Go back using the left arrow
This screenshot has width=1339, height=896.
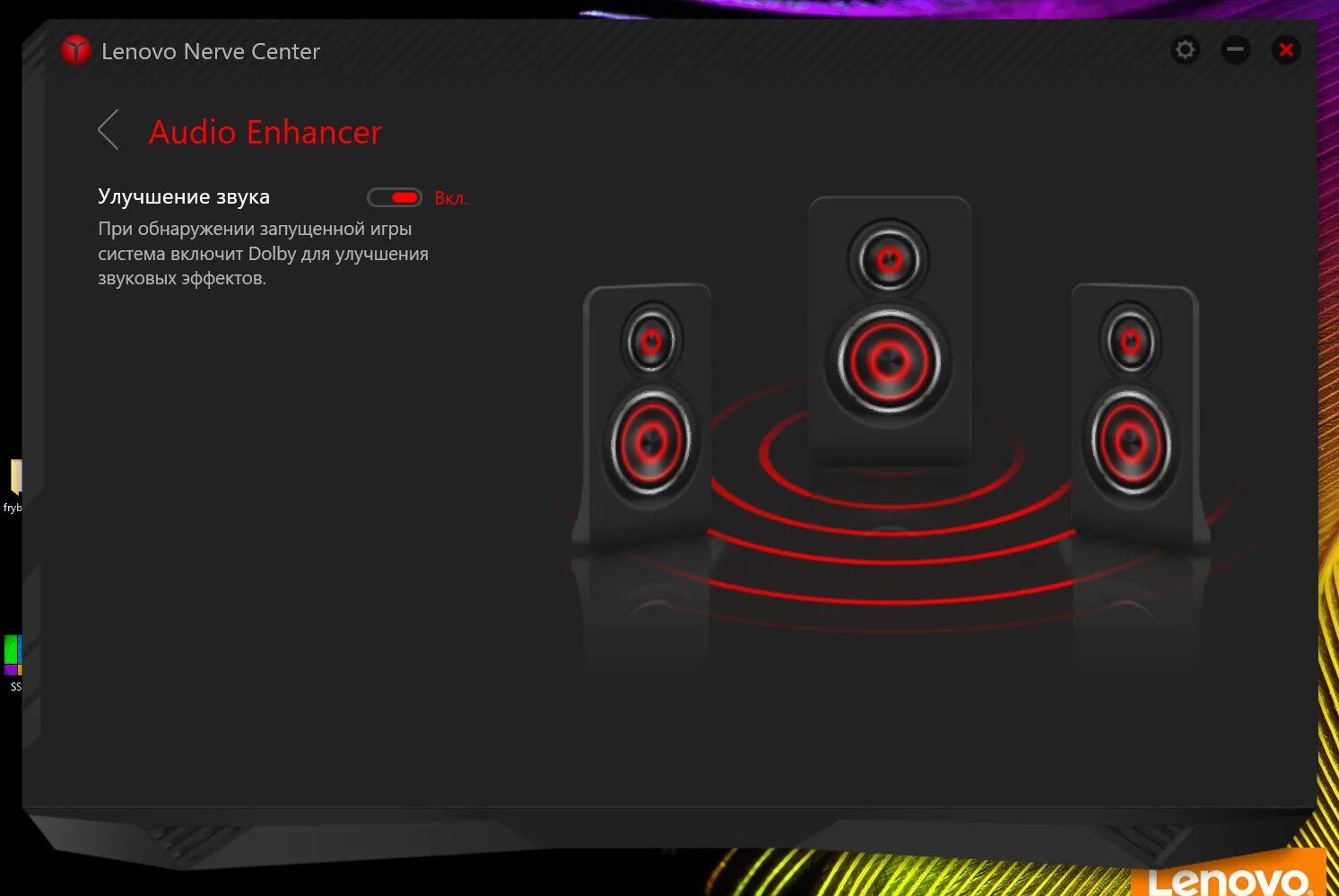coord(109,131)
